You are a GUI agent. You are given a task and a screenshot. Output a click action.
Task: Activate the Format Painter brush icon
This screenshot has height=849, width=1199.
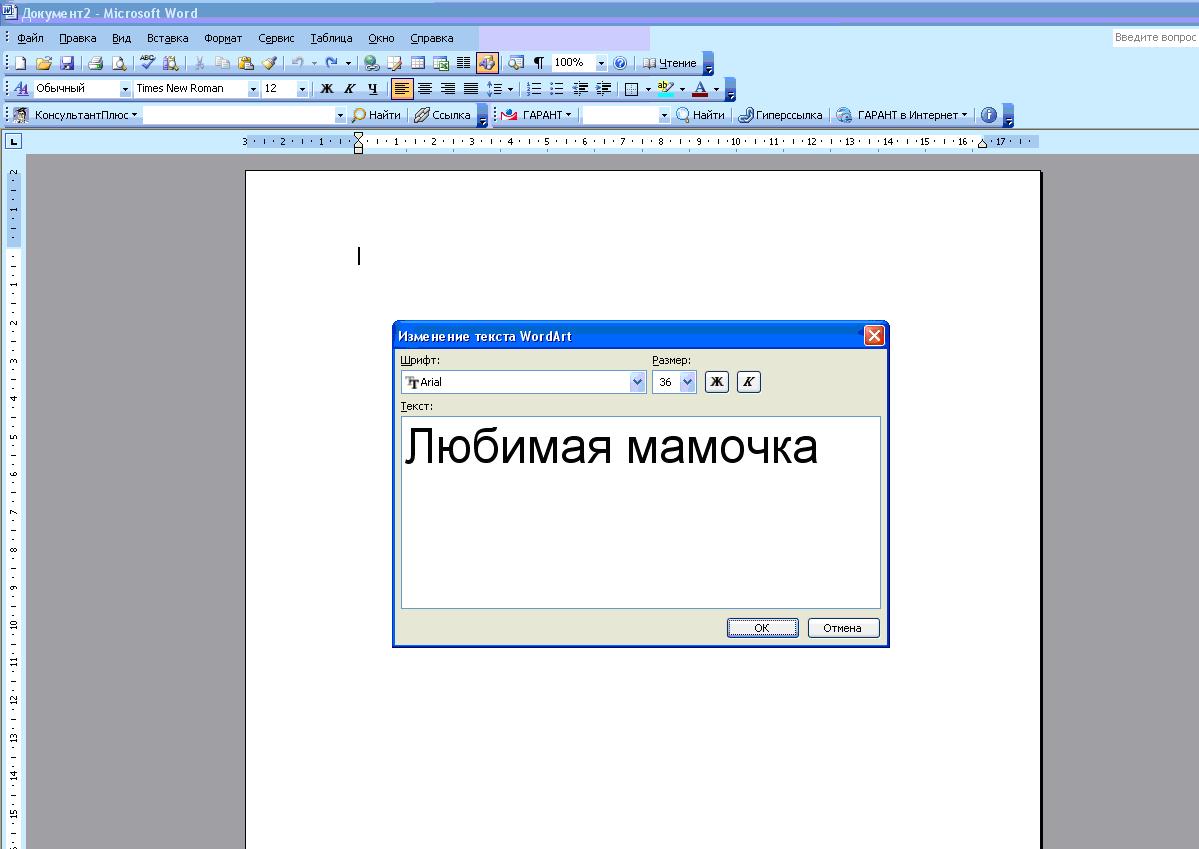pyautogui.click(x=269, y=63)
